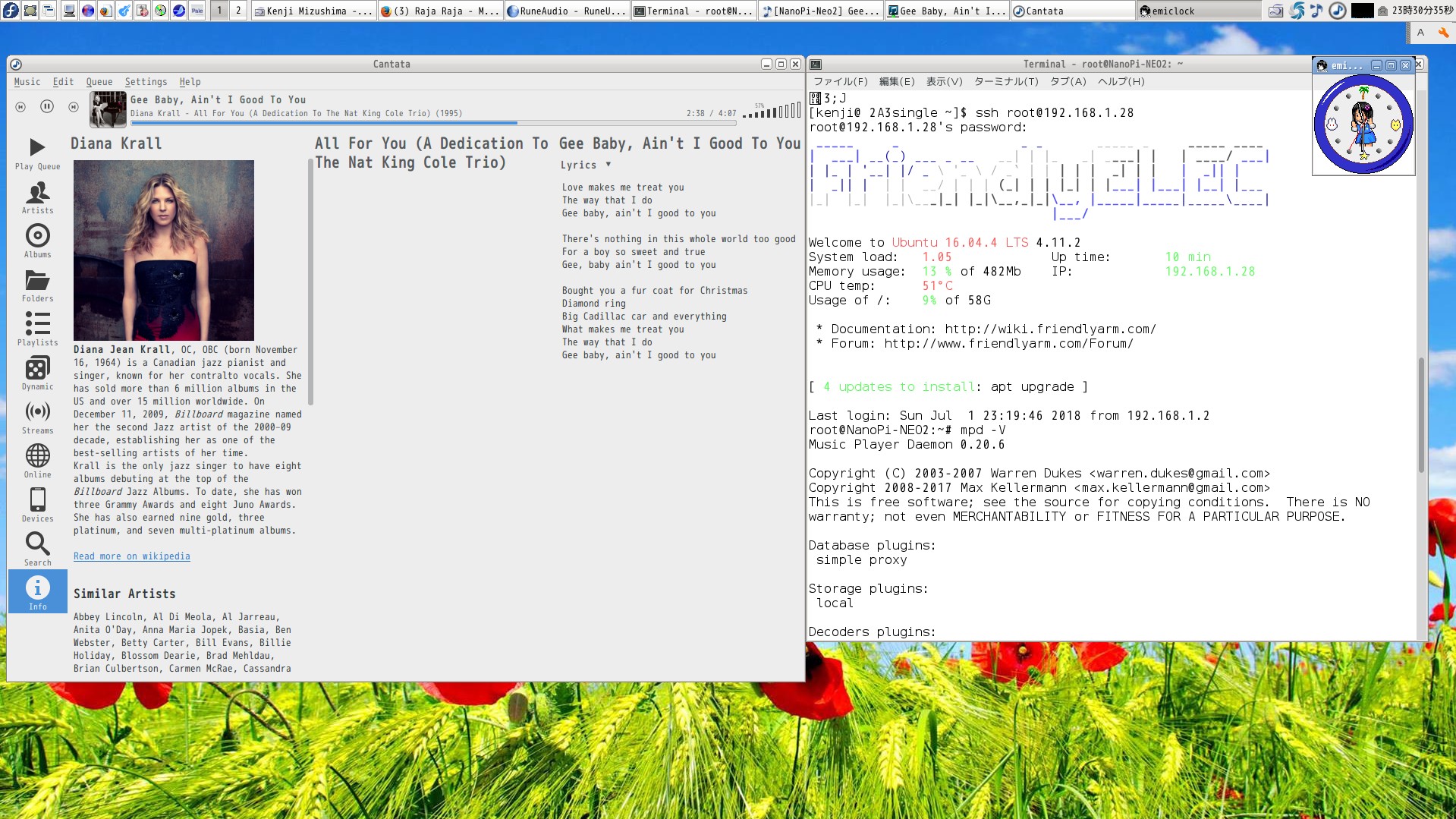Switch to workspace 2 in taskbar
The width and height of the screenshot is (1456, 819).
tap(238, 11)
